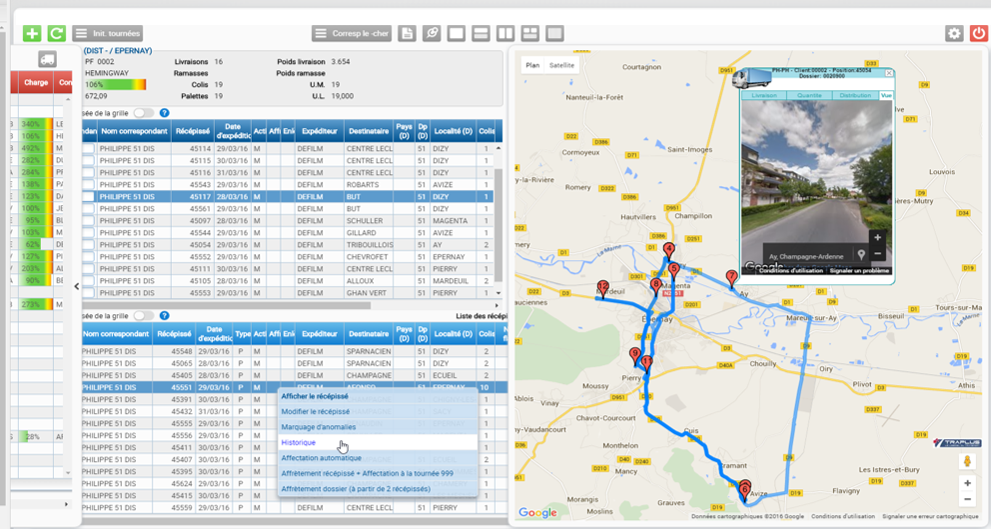Click the red power logout button
991x529 pixels.
(x=977, y=34)
